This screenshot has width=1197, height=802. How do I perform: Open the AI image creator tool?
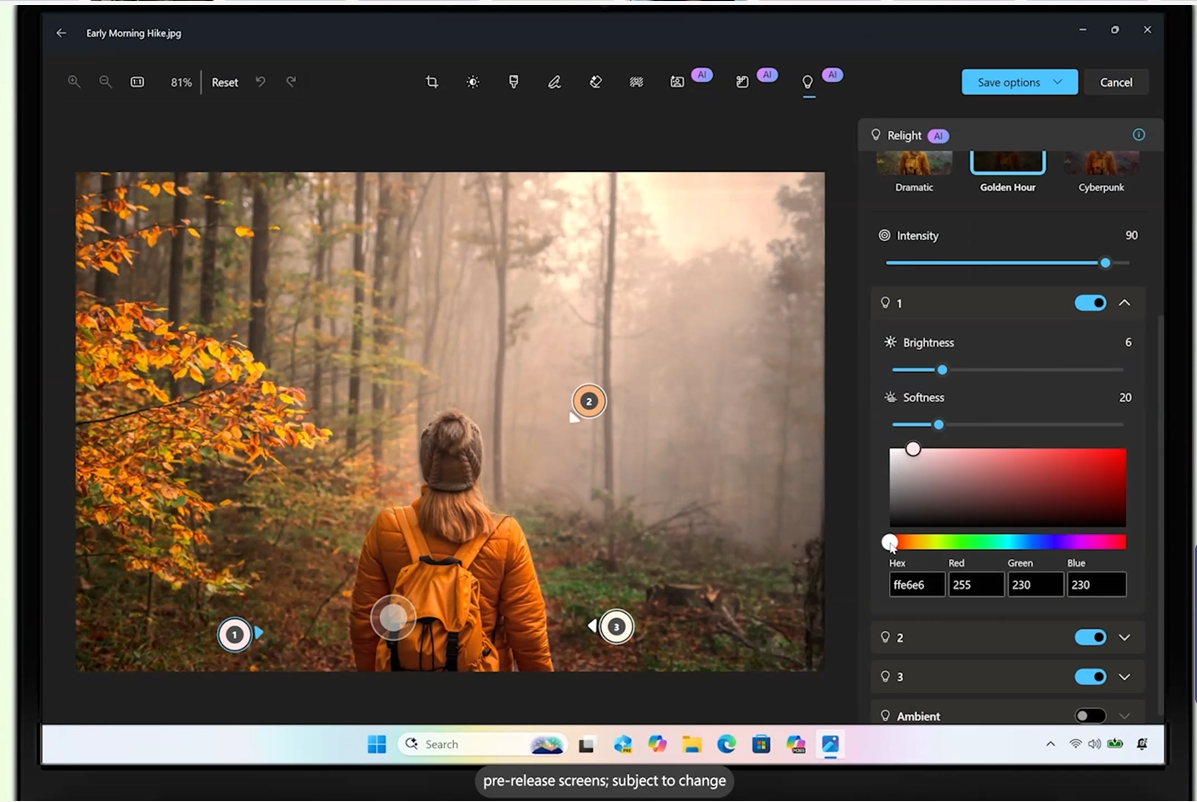click(677, 82)
